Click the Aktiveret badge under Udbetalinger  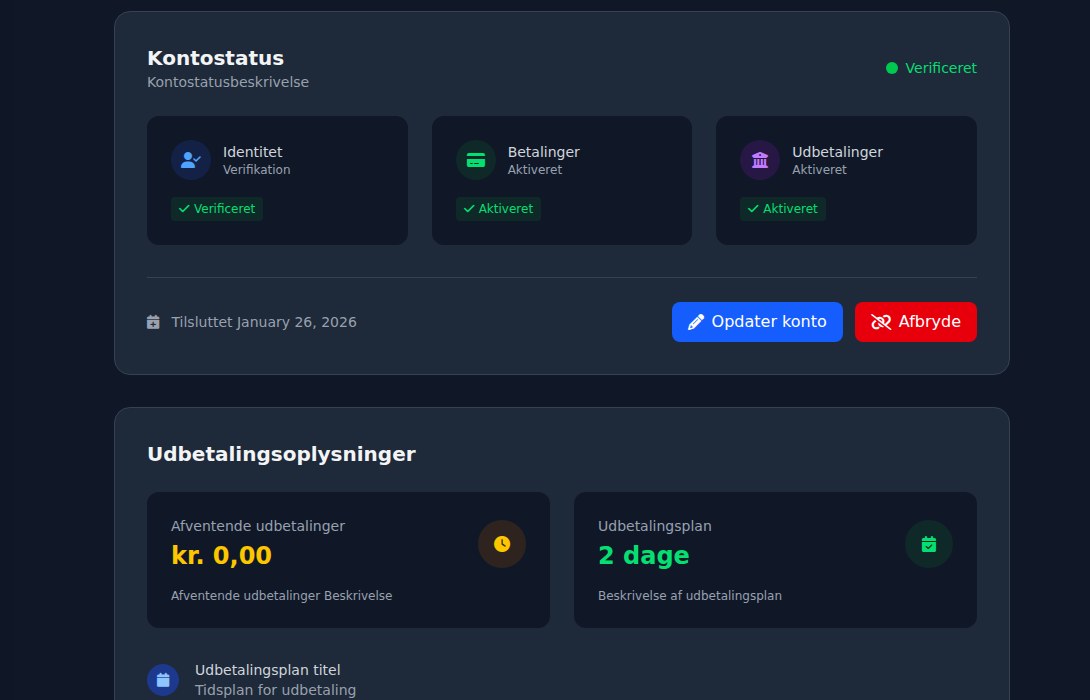point(783,209)
